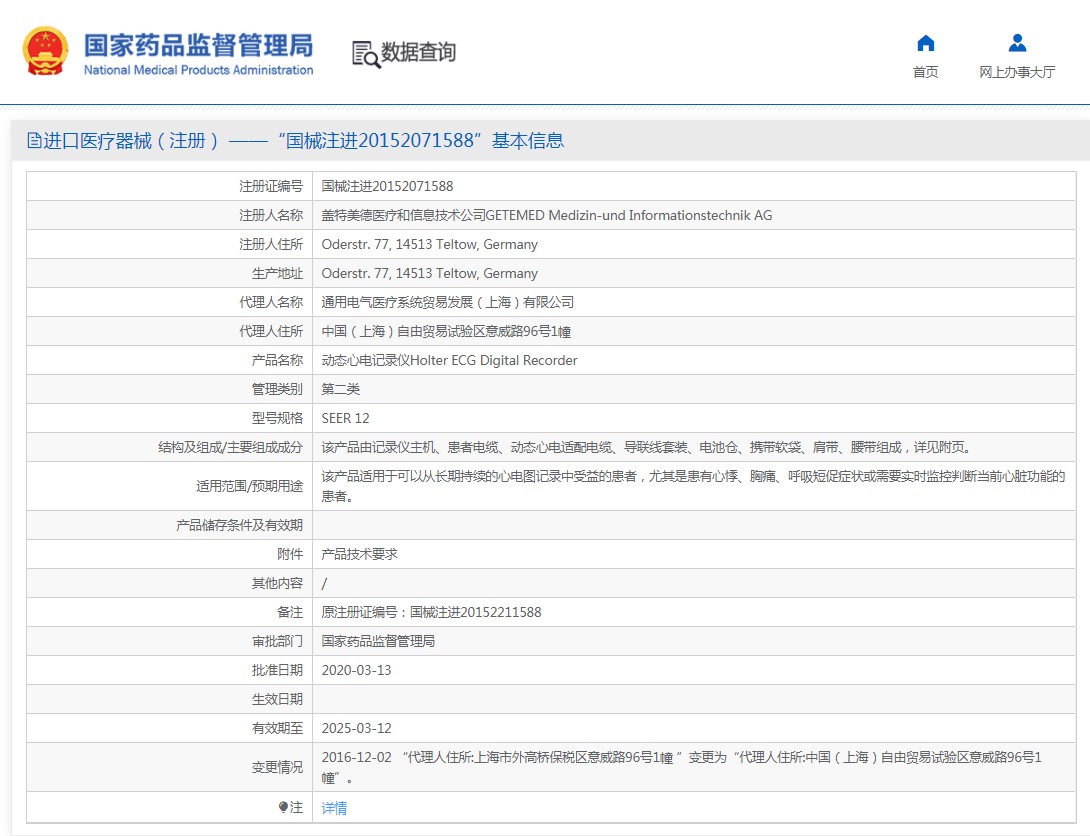Viewport: 1090px width, 836px height.
Task: Click the SEER 12 model value
Action: point(345,418)
